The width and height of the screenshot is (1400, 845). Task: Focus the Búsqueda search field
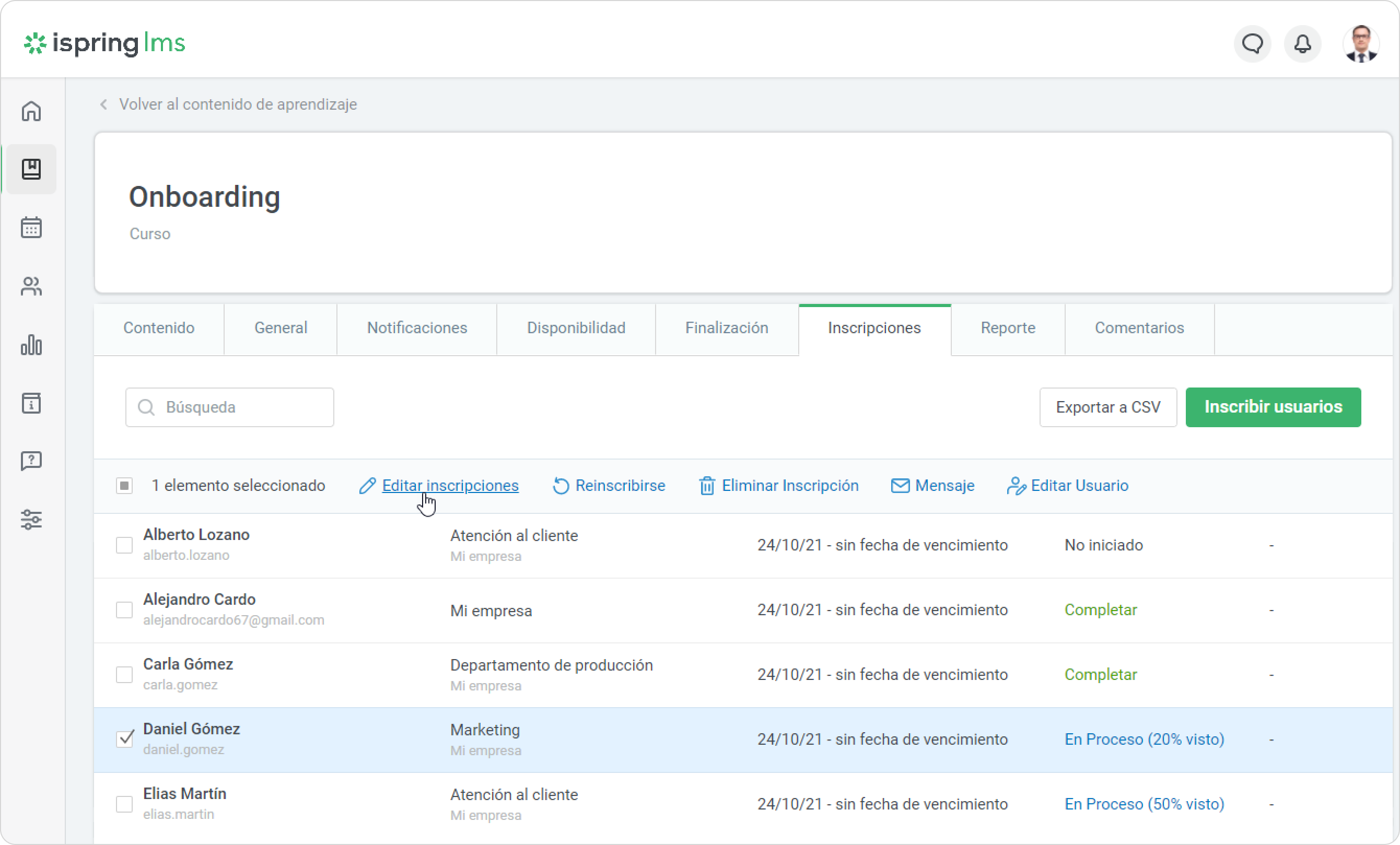tap(229, 407)
